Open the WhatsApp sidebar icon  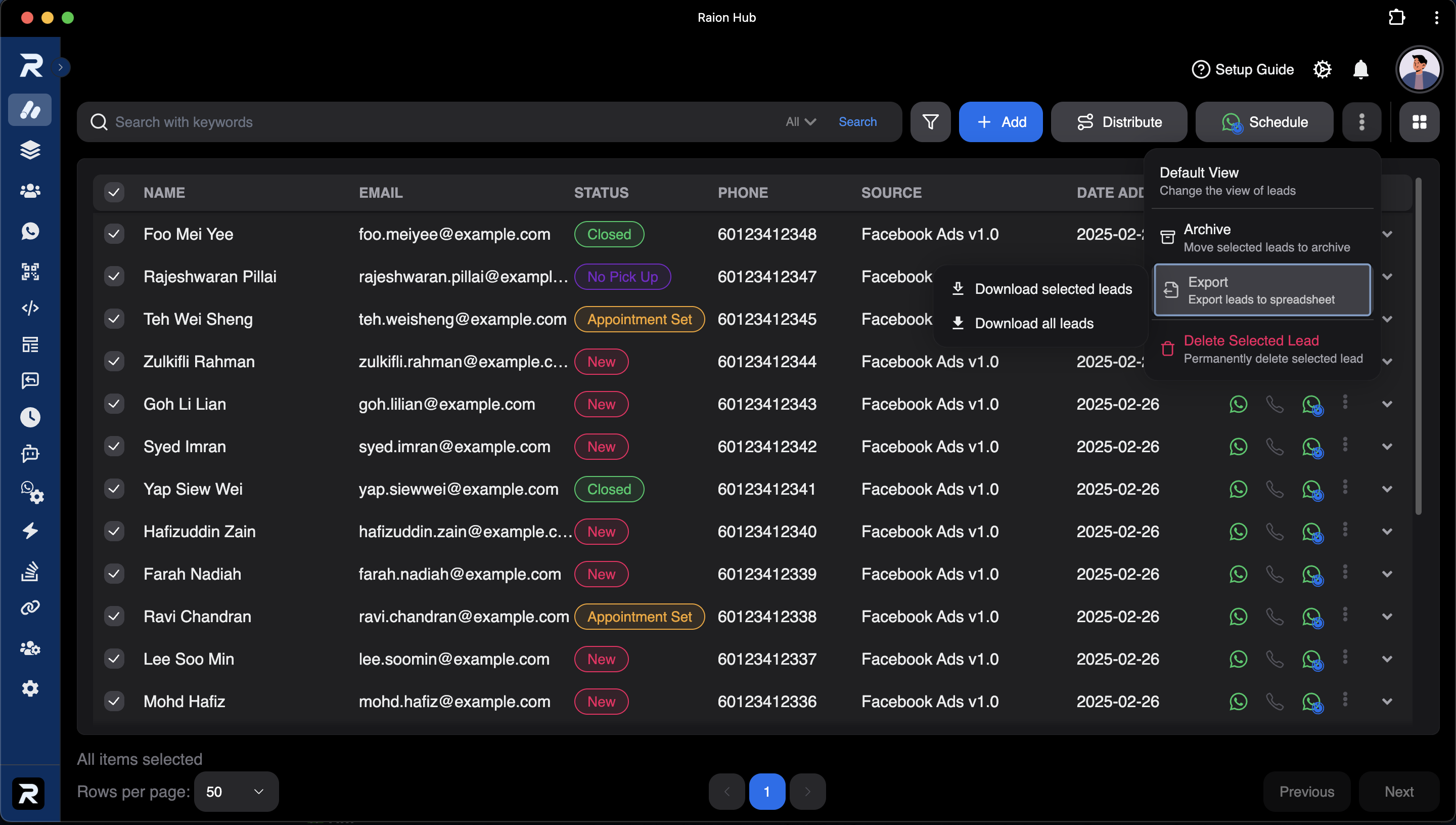[x=30, y=231]
